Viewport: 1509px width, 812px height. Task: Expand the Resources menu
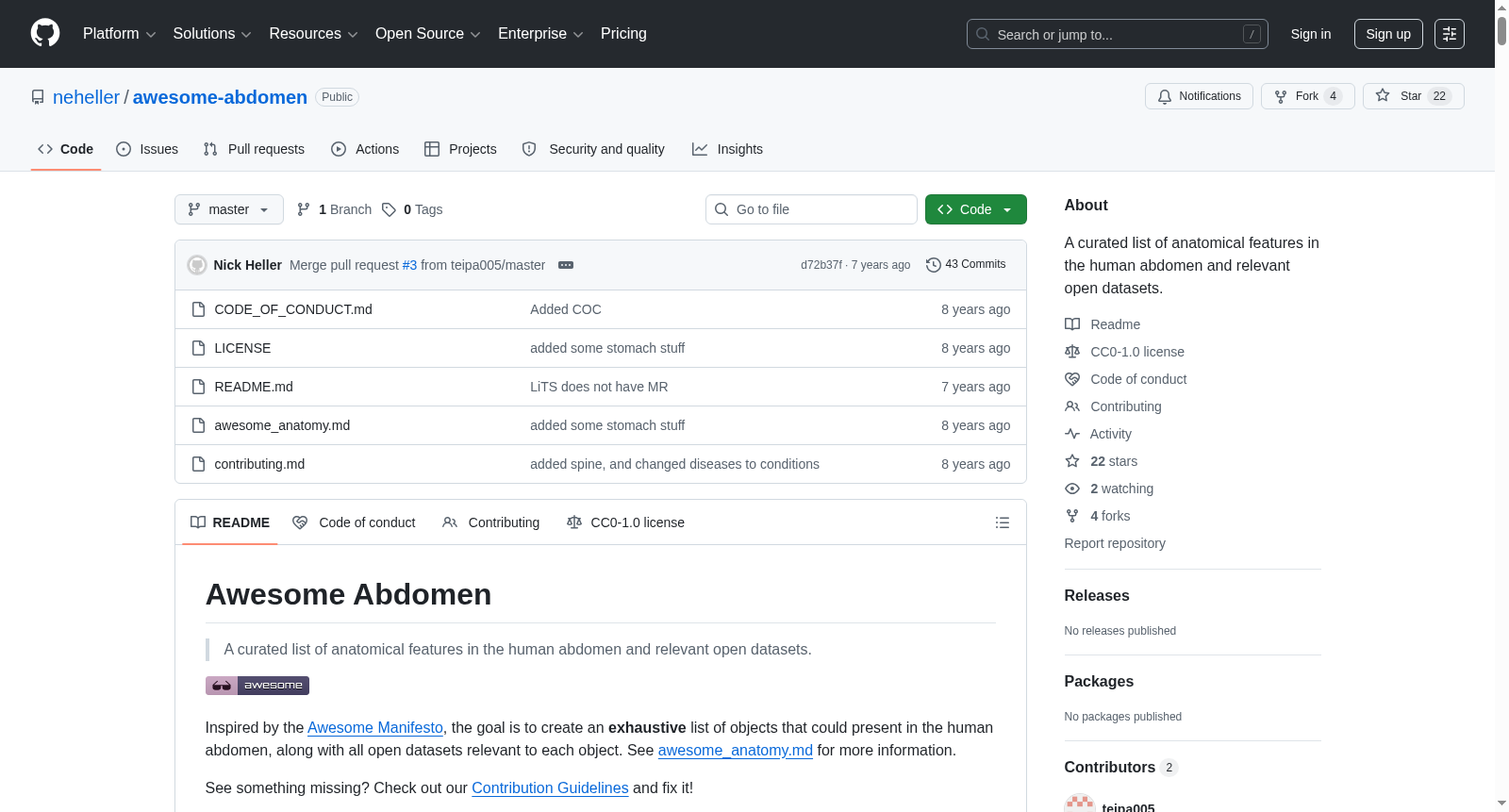point(314,34)
